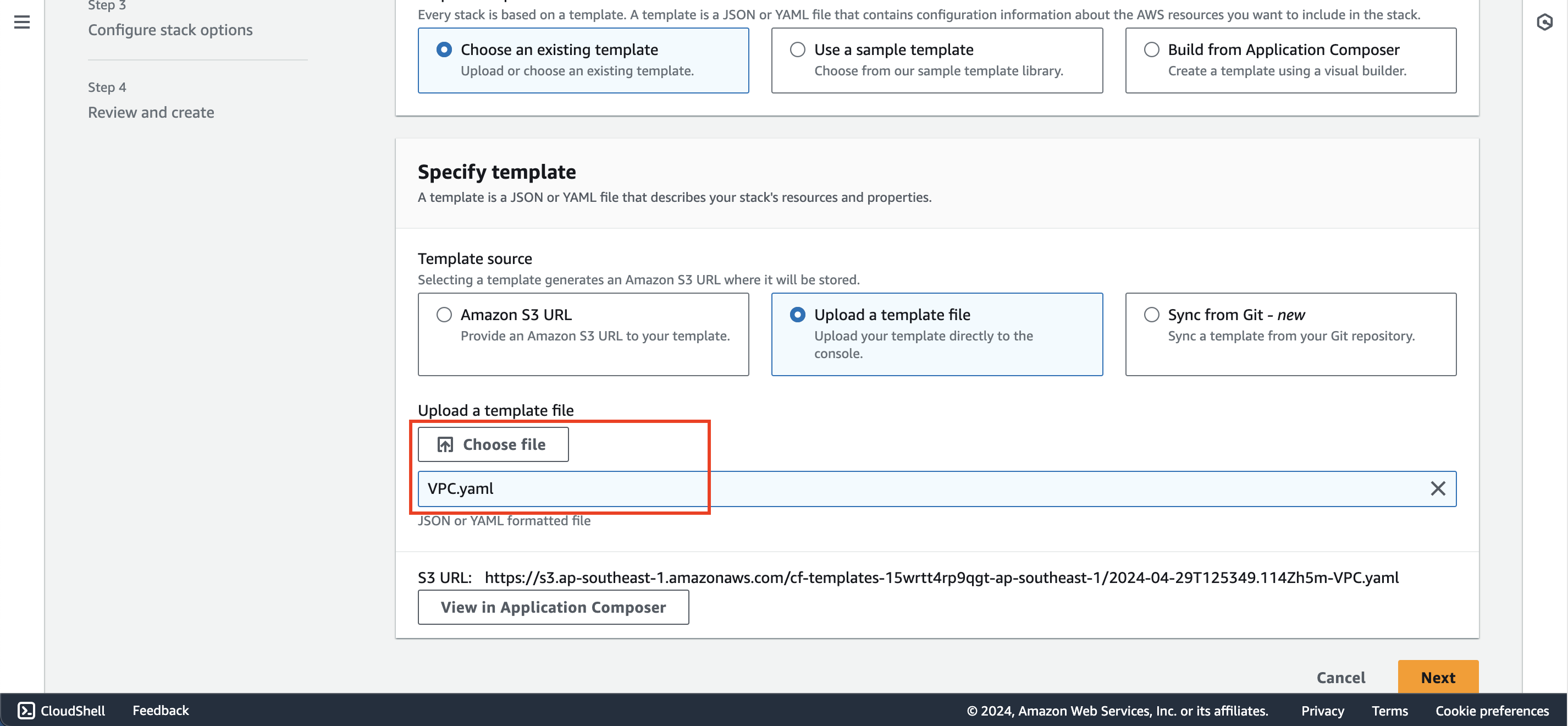1568x726 pixels.
Task: Click the View in Application Composer button
Action: tap(553, 606)
